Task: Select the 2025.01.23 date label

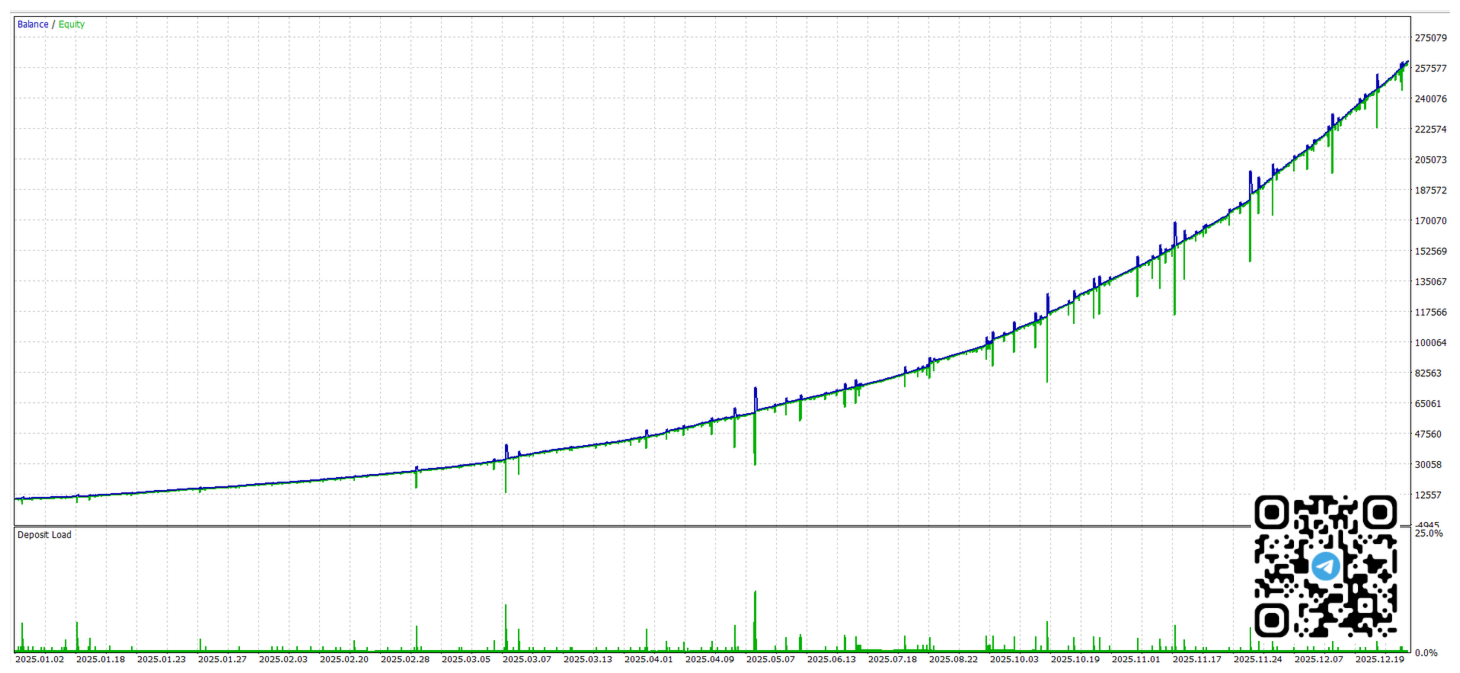Action: click(162, 660)
